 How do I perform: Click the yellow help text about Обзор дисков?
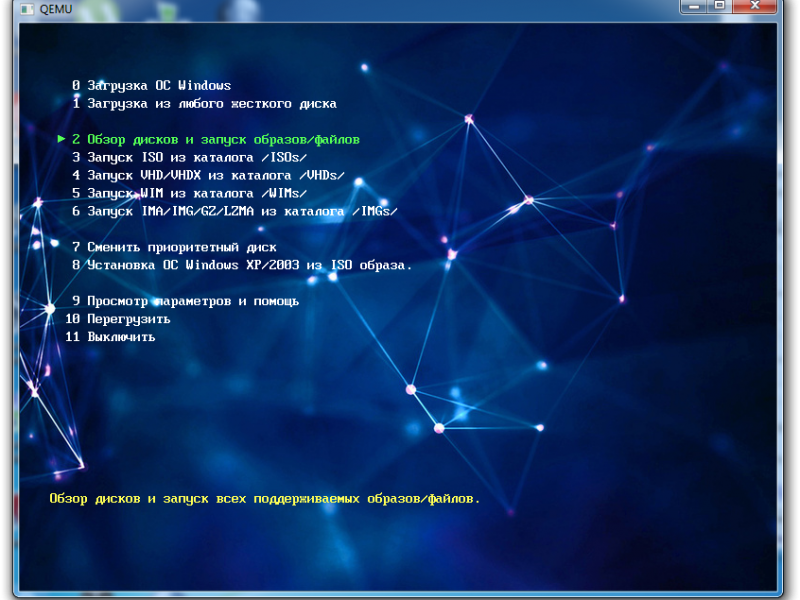coord(265,498)
